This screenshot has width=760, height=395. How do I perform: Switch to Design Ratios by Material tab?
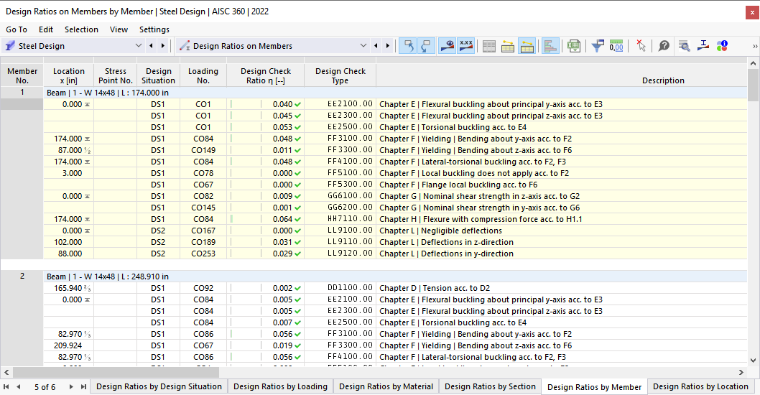[x=386, y=386]
